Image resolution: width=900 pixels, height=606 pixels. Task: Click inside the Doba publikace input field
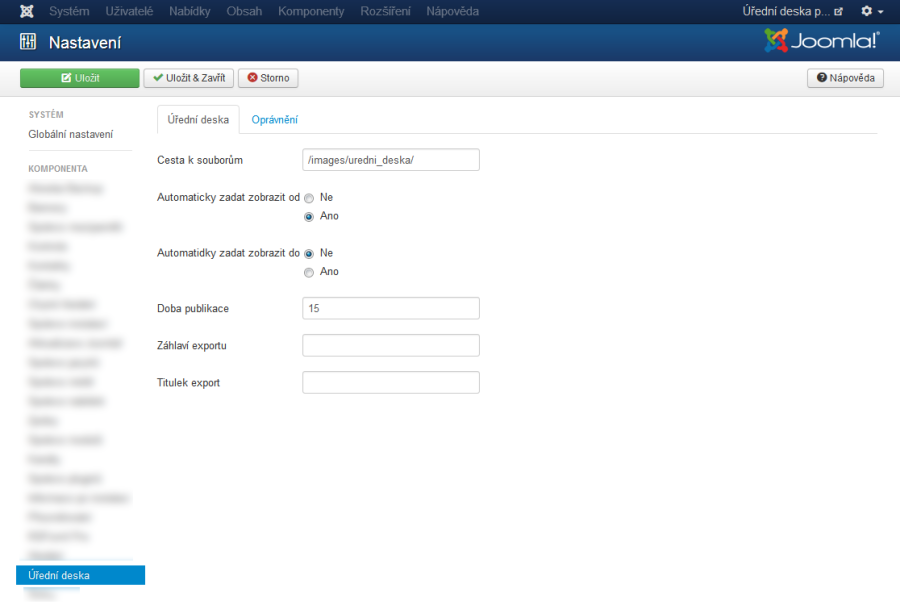pyautogui.click(x=390, y=308)
